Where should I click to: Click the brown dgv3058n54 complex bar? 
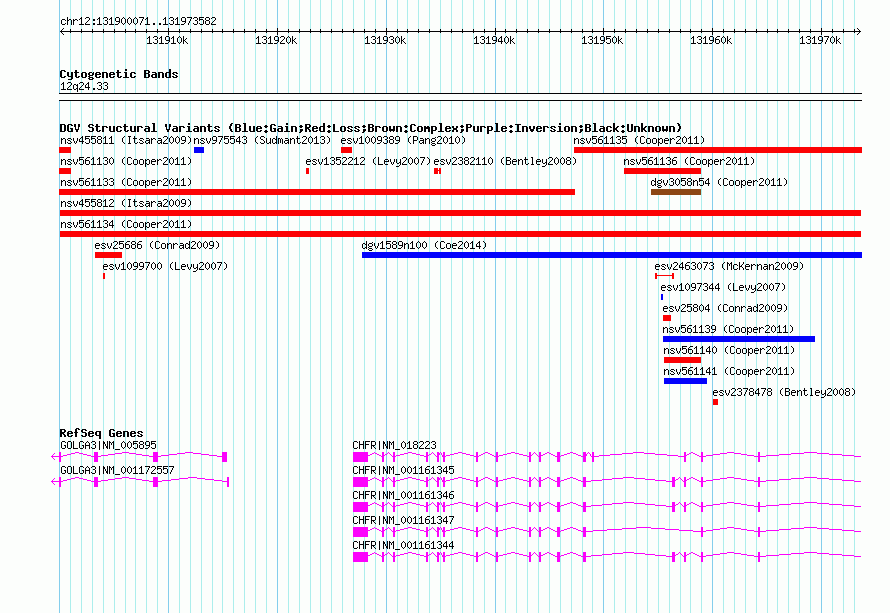(675, 192)
